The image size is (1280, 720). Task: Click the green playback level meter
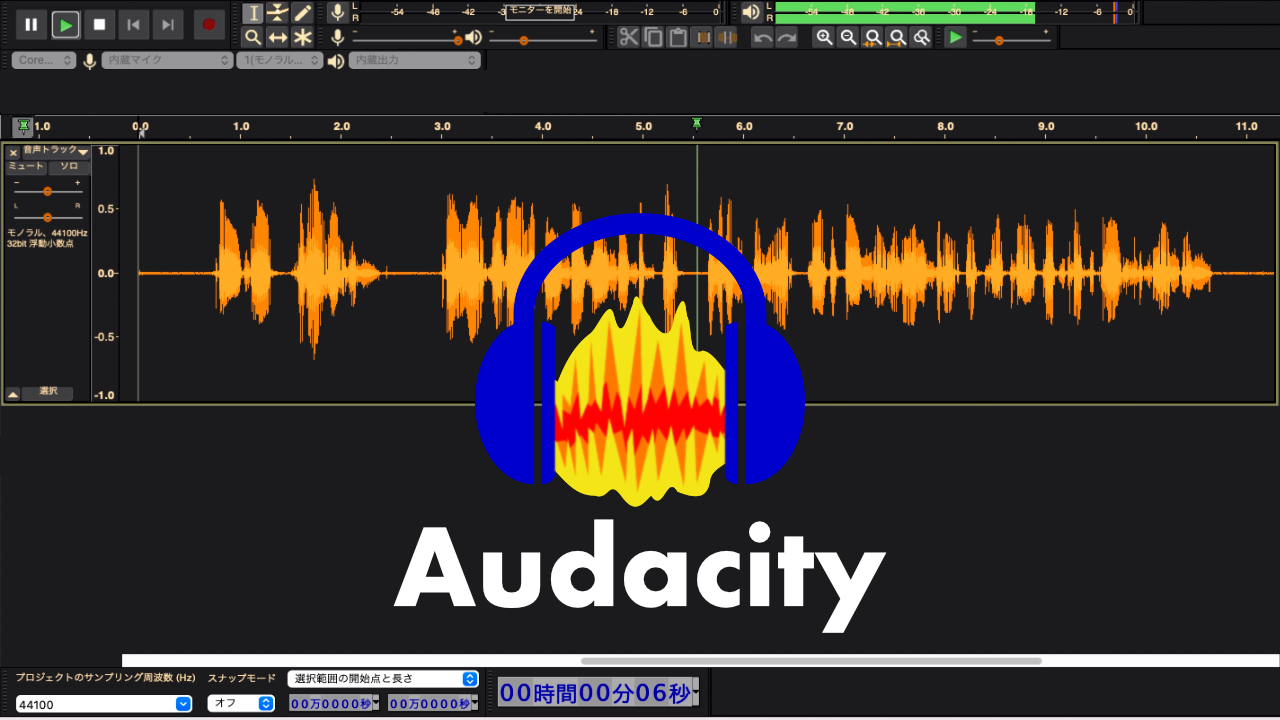(x=904, y=12)
